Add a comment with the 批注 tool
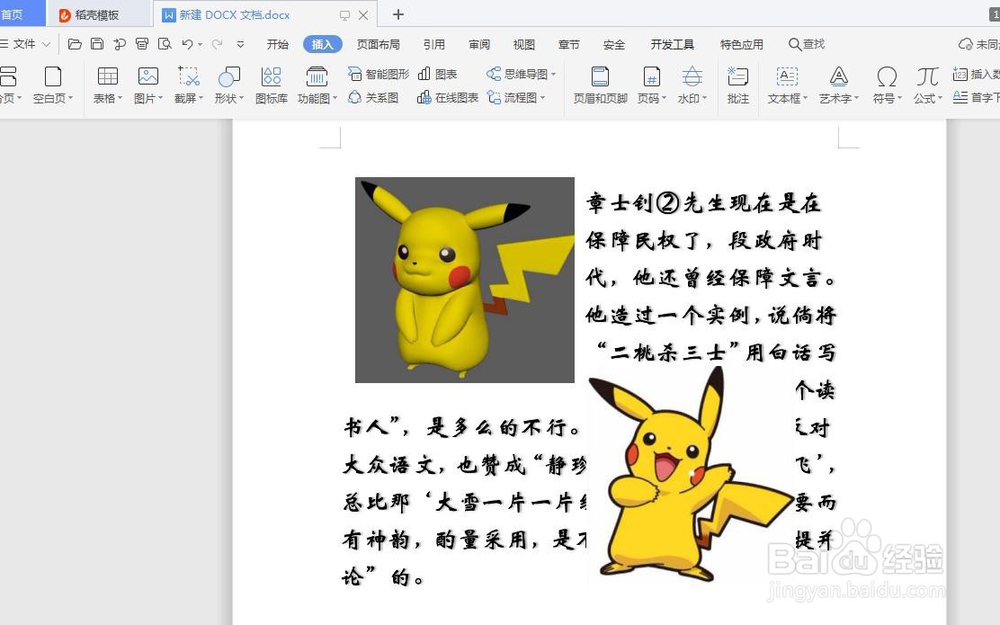 pyautogui.click(x=738, y=85)
